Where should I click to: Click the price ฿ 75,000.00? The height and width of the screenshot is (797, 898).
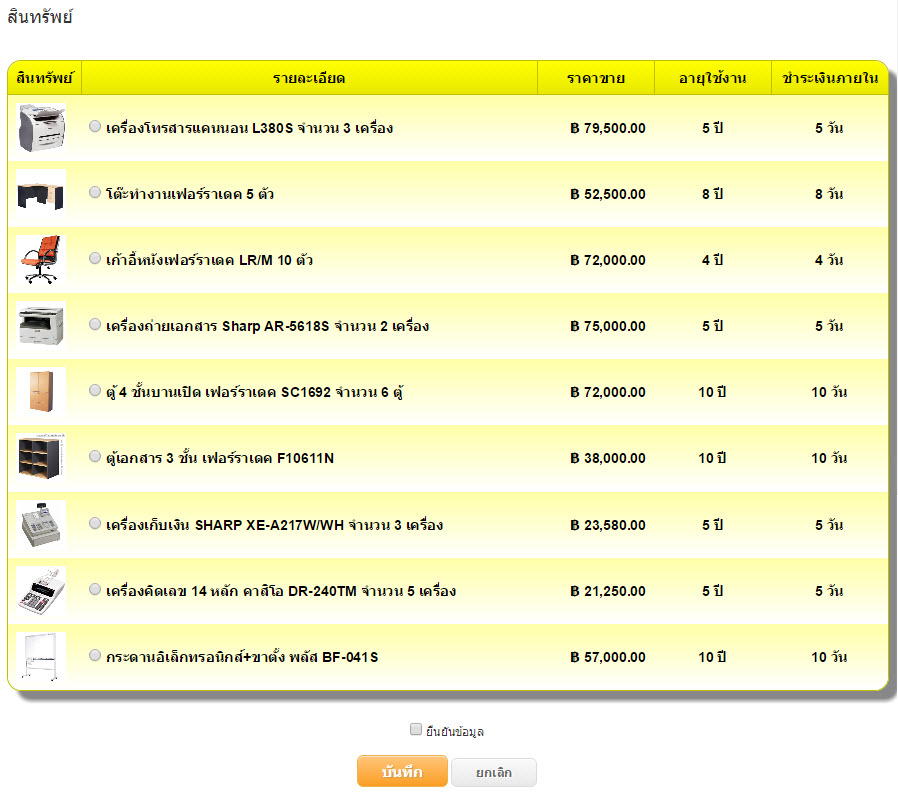pos(608,326)
